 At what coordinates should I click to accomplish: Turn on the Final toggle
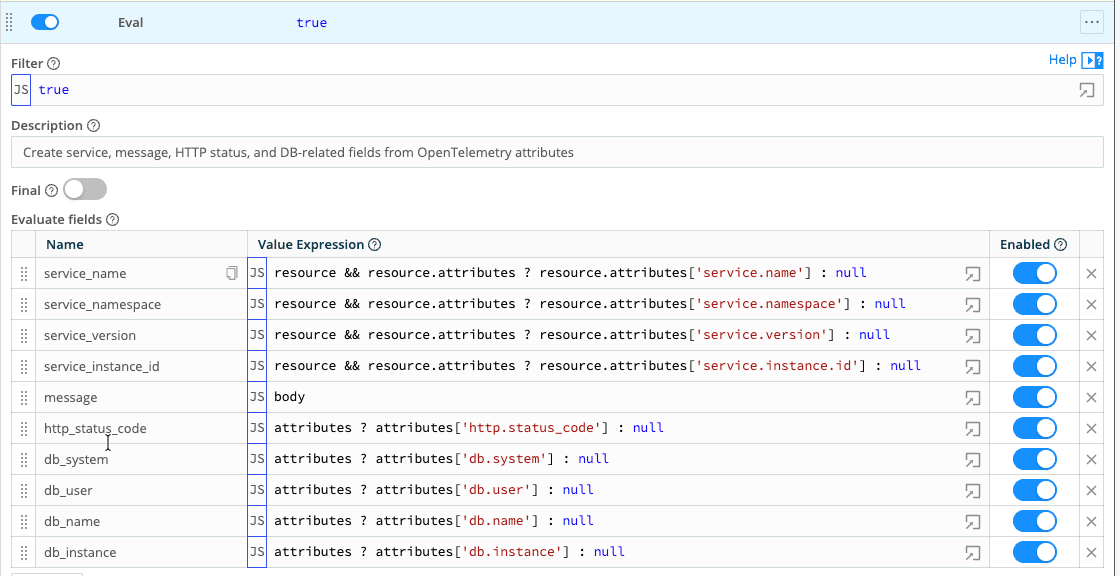tap(84, 190)
